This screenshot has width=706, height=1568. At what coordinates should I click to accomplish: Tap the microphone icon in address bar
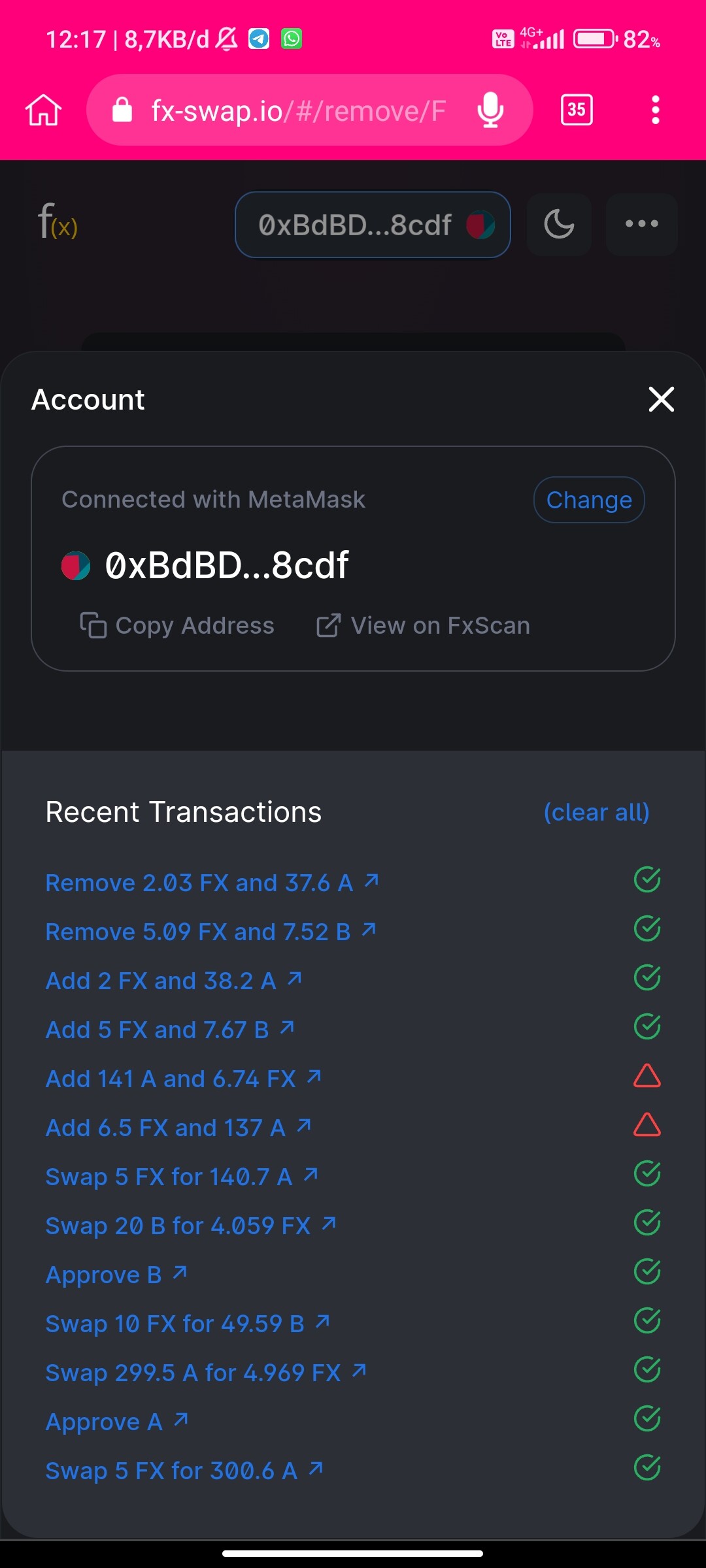pos(490,110)
